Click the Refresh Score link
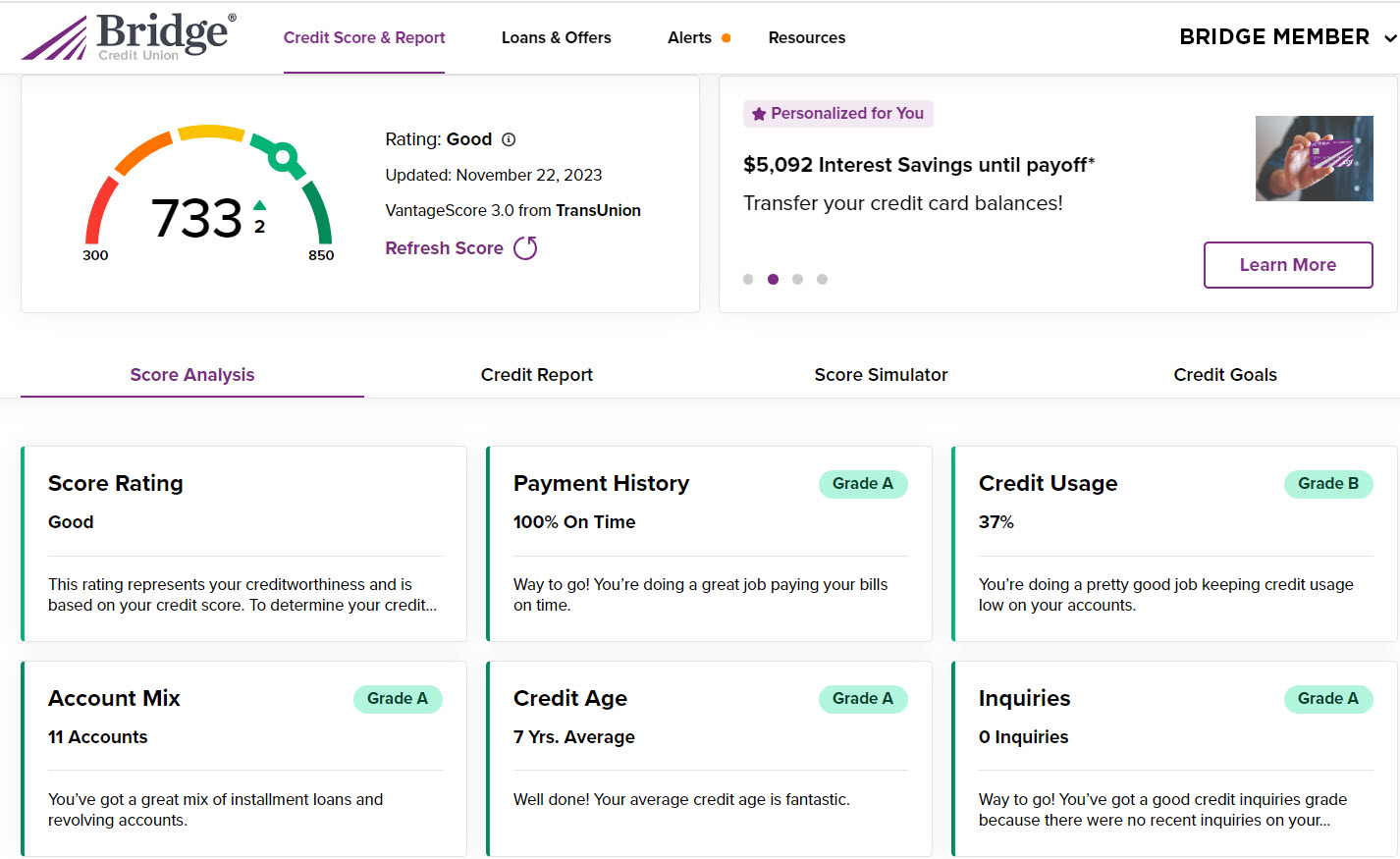Image resolution: width=1400 pixels, height=859 pixels. tap(444, 247)
